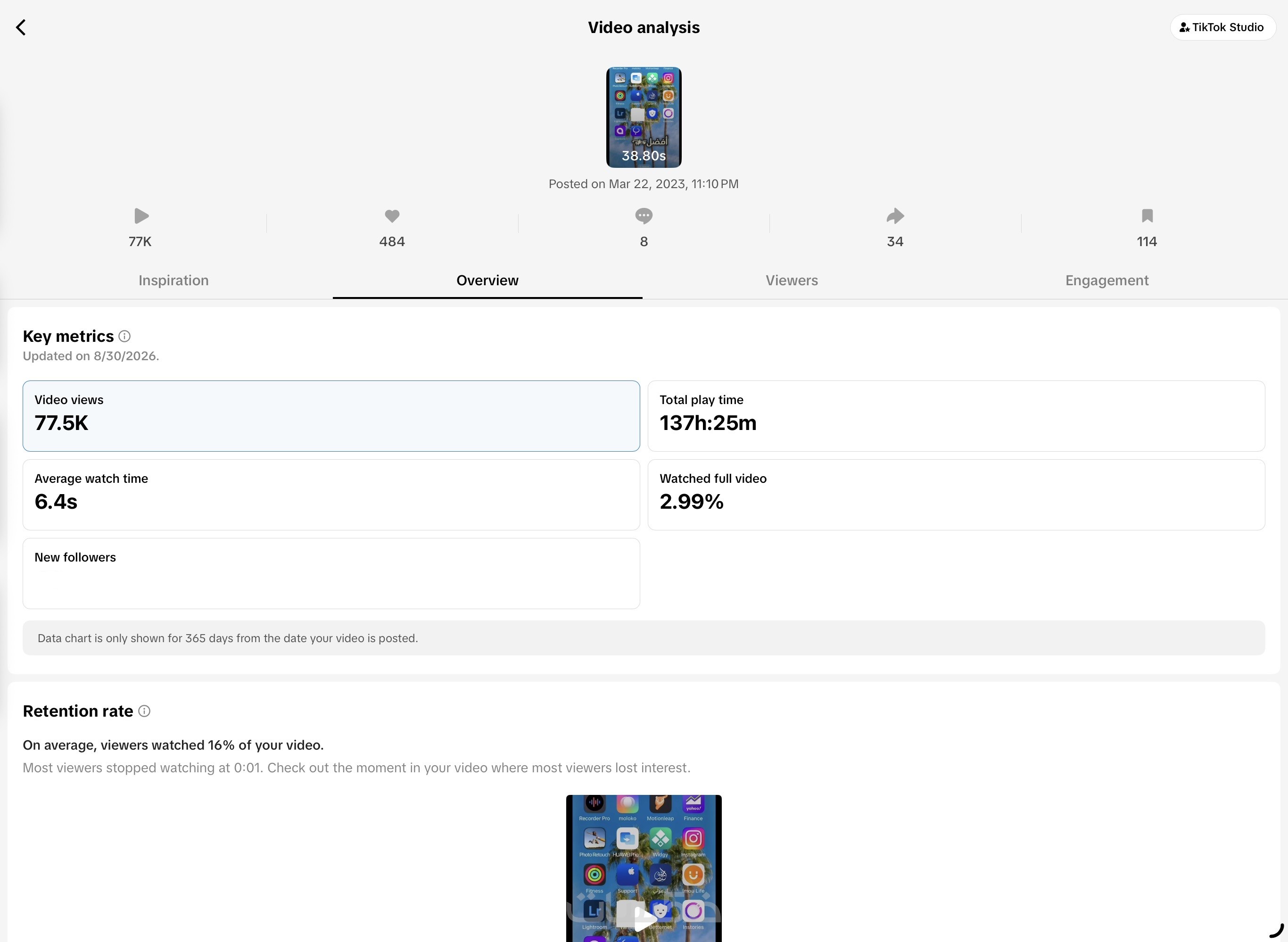Select the Overview tab

pos(487,281)
